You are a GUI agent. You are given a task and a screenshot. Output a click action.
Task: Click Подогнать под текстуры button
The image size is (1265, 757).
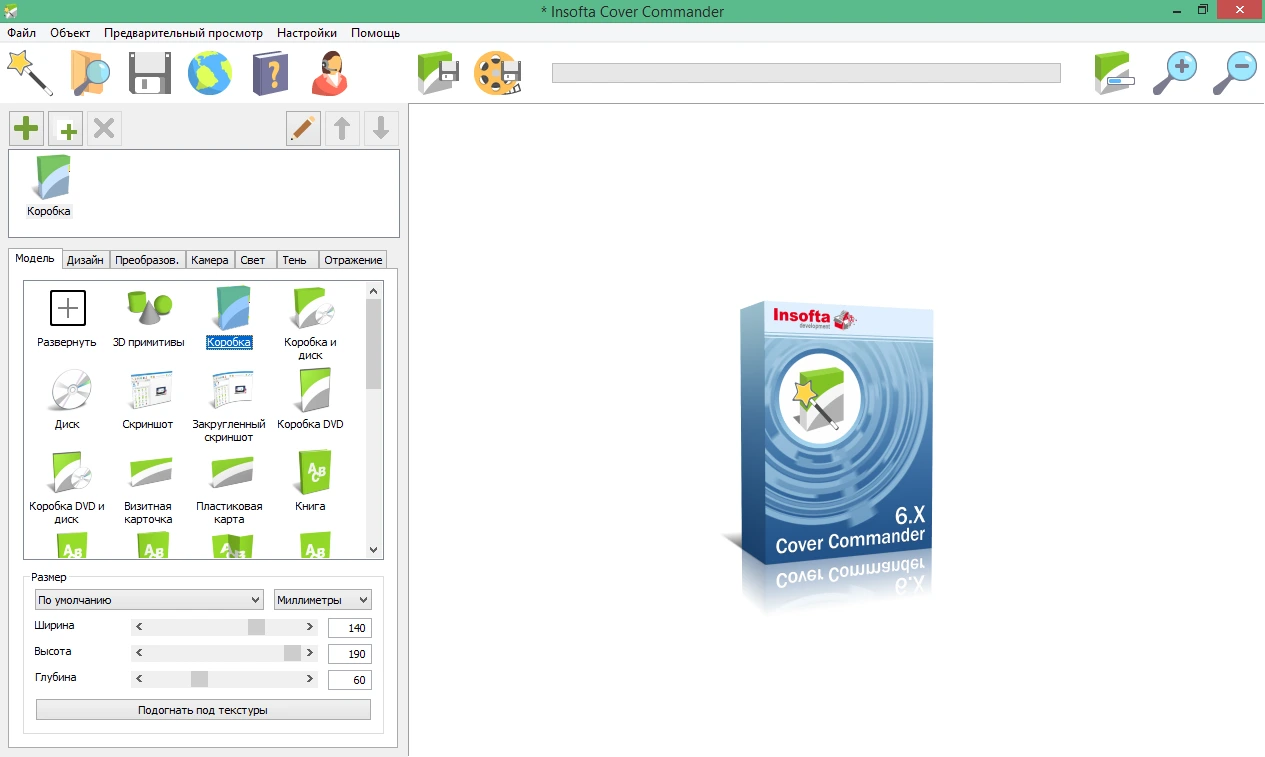click(x=203, y=710)
